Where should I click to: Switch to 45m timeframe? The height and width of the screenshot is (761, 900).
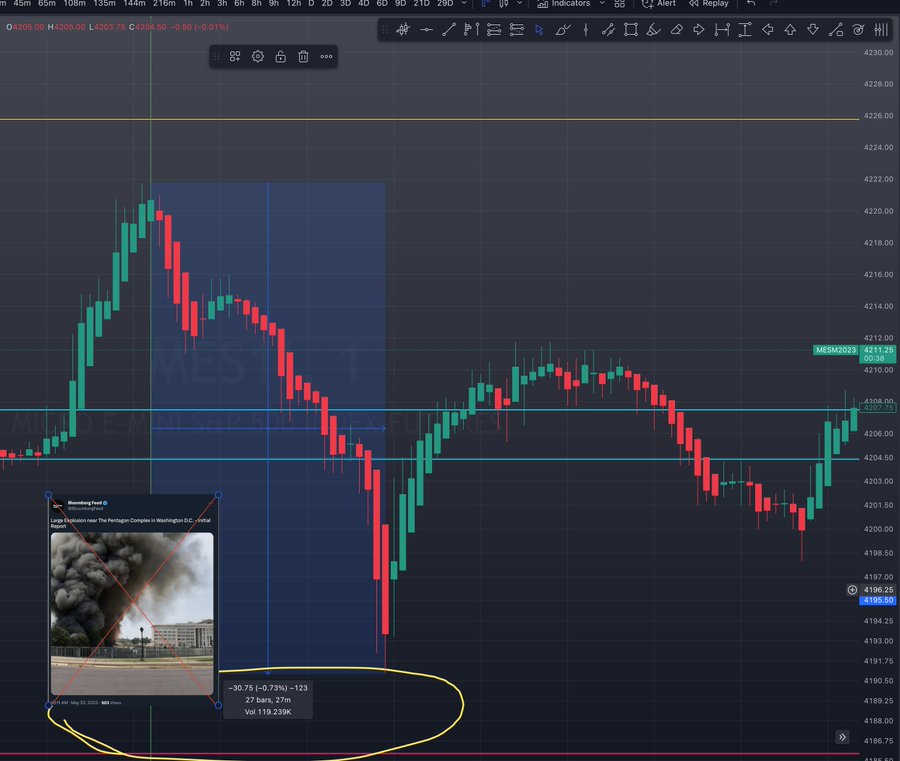(22, 3)
